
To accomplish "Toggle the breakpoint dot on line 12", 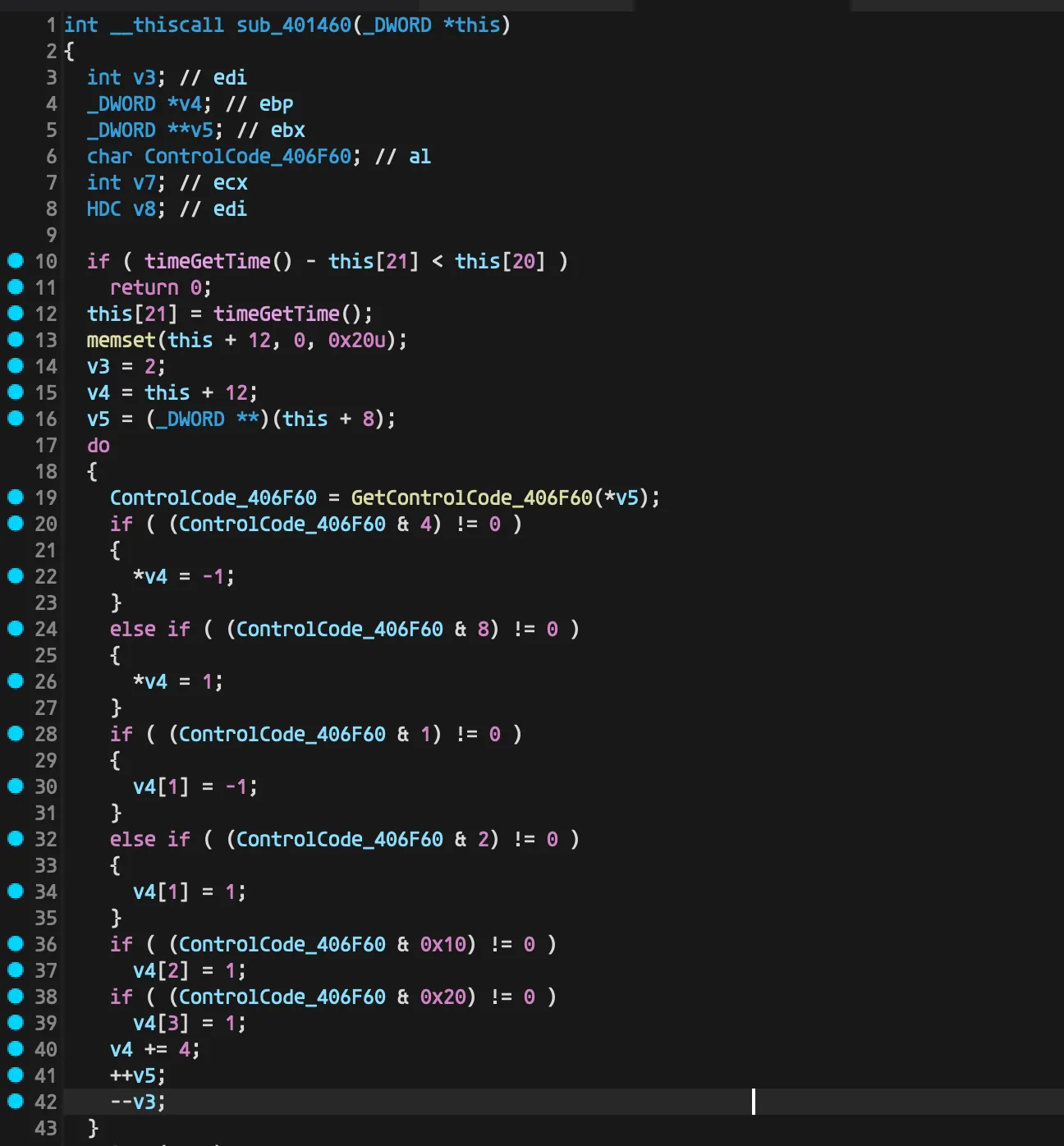I will 16,314.
